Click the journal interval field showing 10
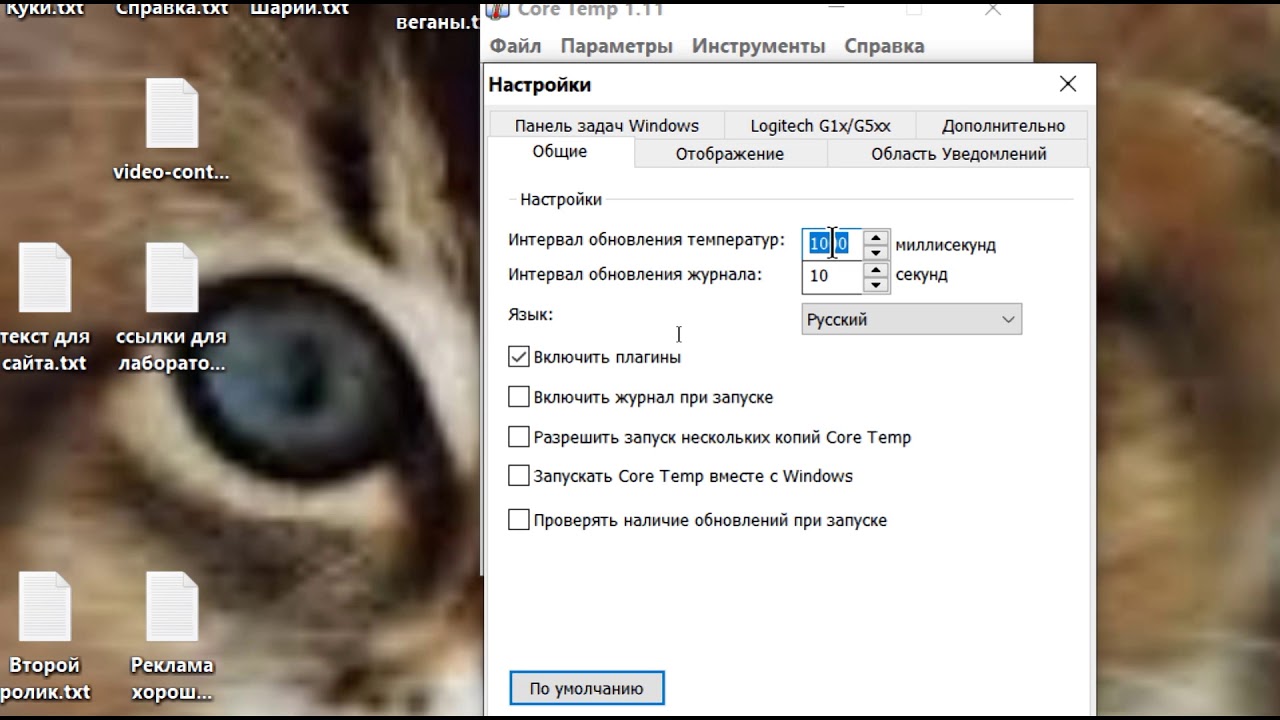 coord(833,276)
